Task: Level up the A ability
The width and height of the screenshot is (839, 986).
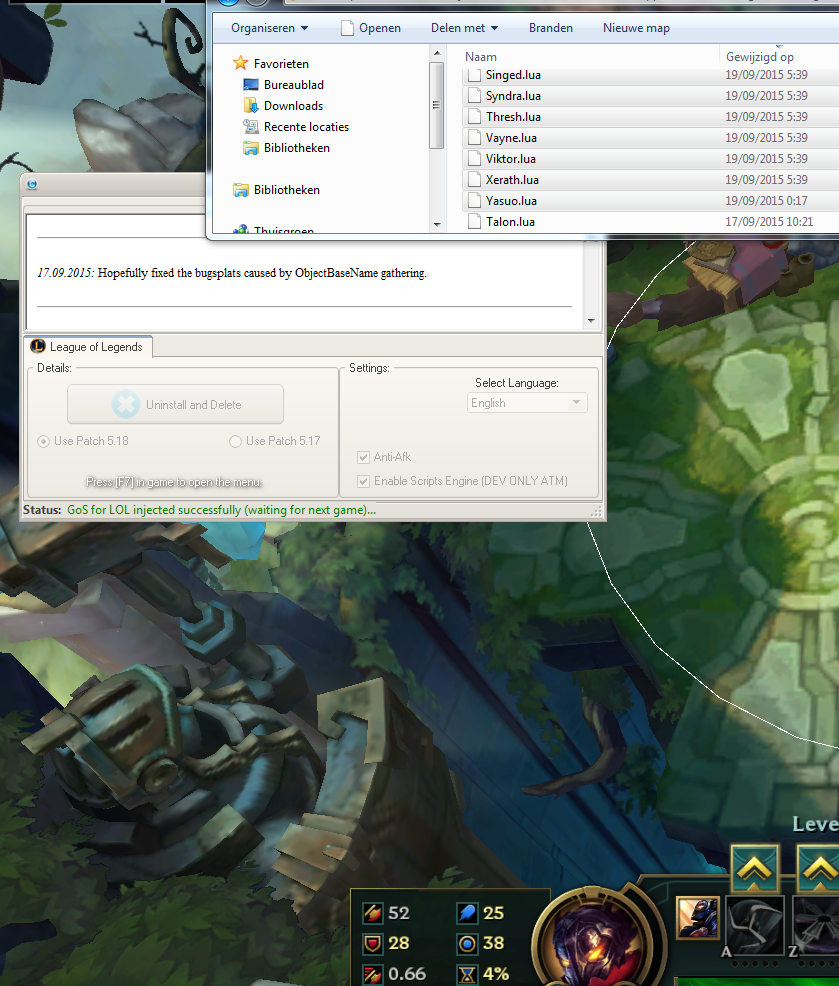Action: click(755, 868)
